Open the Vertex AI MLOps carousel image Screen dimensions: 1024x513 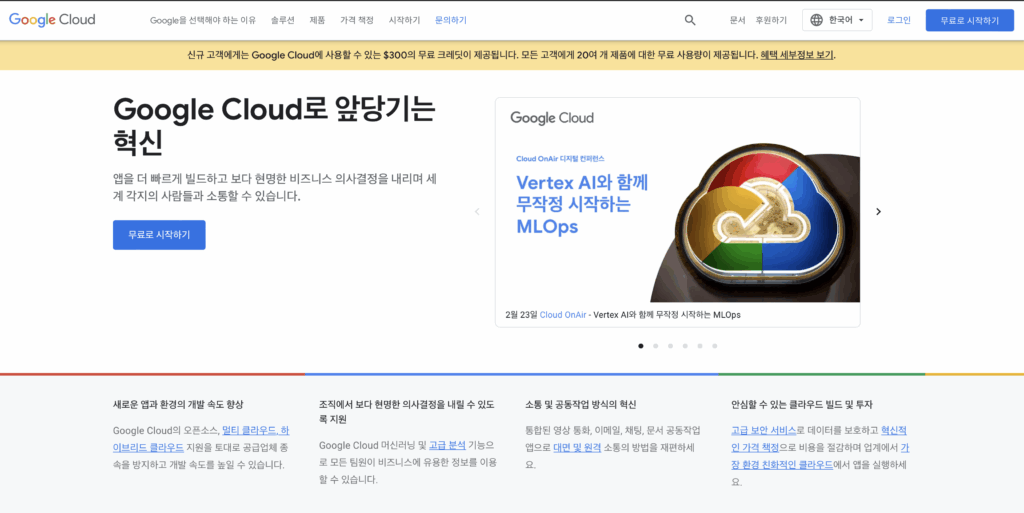677,200
